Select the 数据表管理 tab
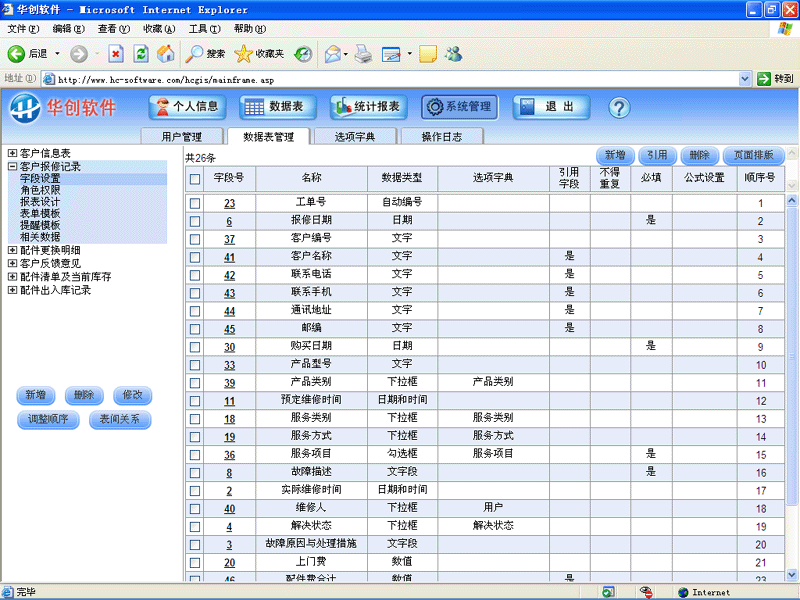Viewport: 800px width, 600px height. (x=268, y=136)
